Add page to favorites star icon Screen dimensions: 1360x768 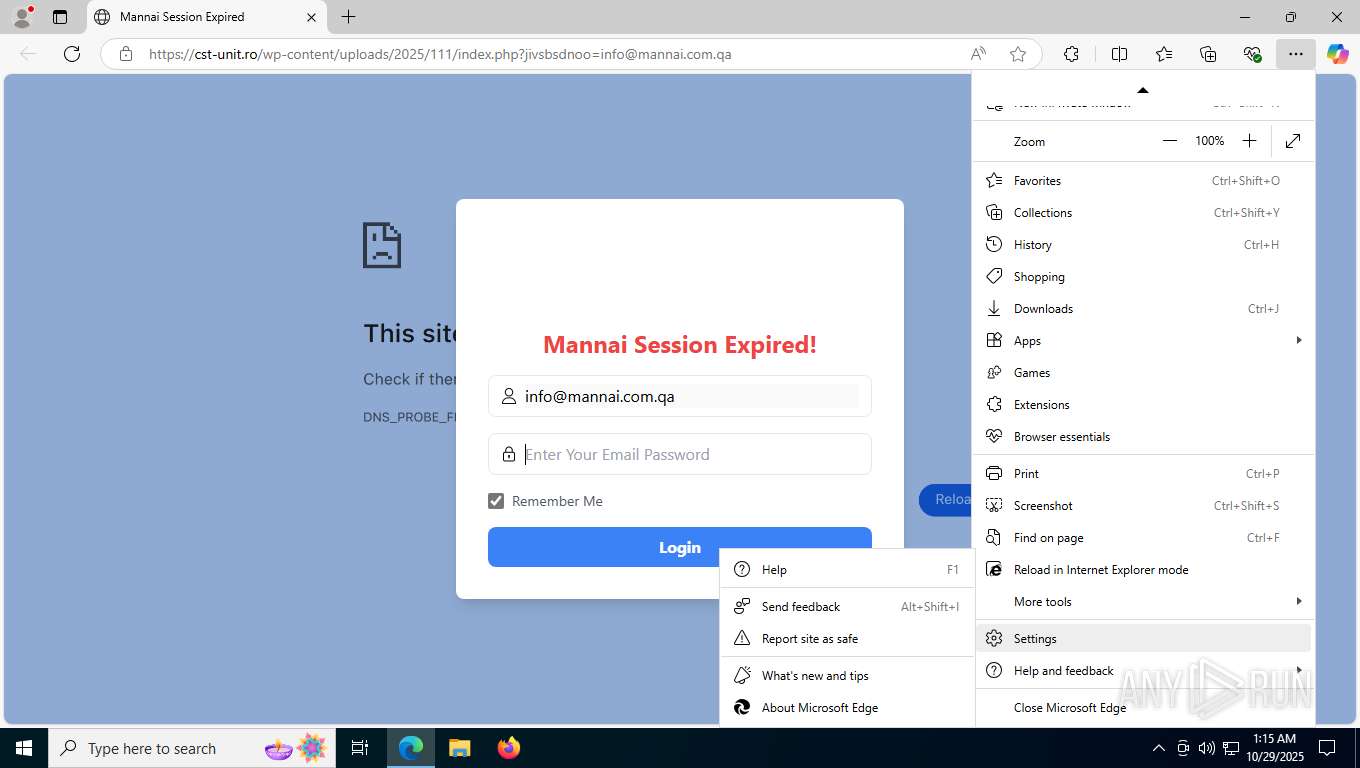(x=1018, y=54)
